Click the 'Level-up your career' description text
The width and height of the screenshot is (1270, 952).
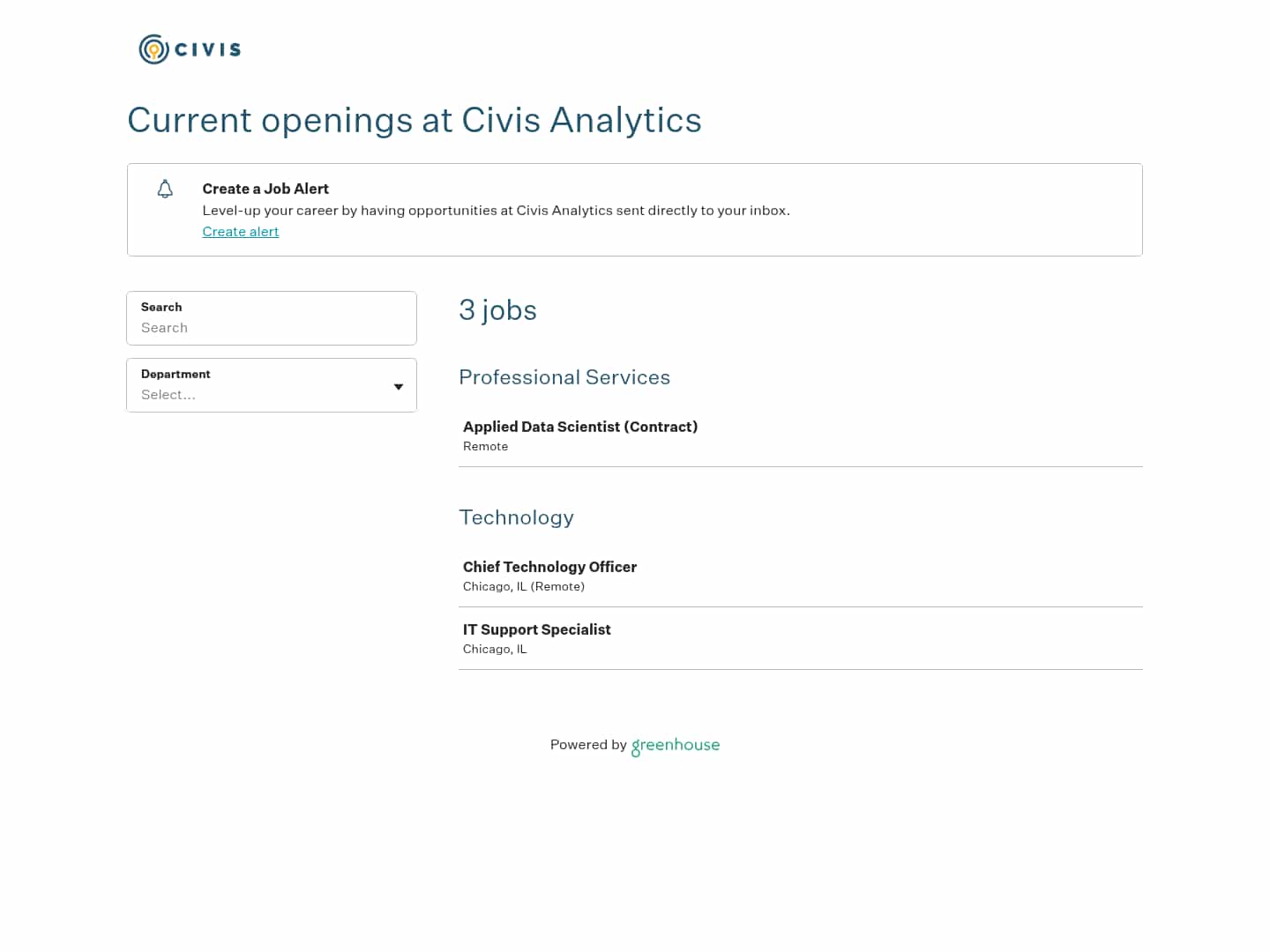point(496,211)
